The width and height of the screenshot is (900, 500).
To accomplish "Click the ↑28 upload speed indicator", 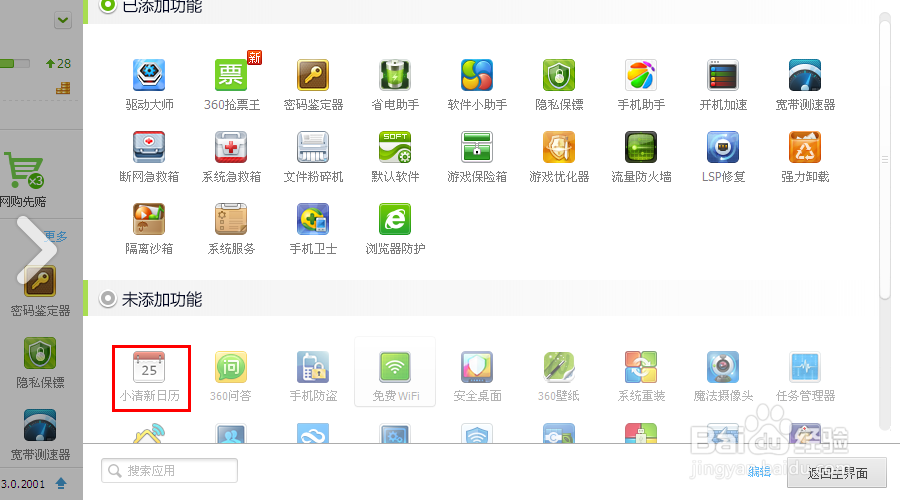I will click(x=59, y=64).
